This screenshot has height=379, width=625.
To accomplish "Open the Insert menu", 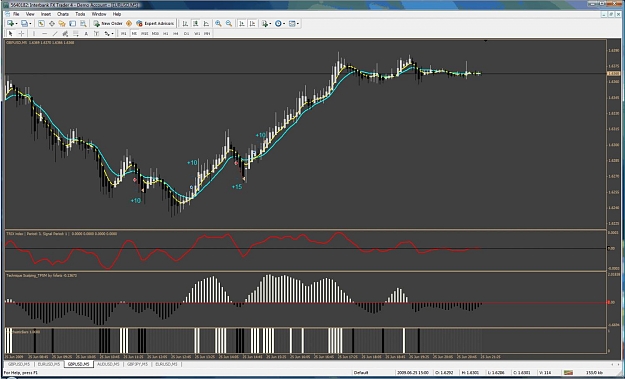I will pos(46,14).
